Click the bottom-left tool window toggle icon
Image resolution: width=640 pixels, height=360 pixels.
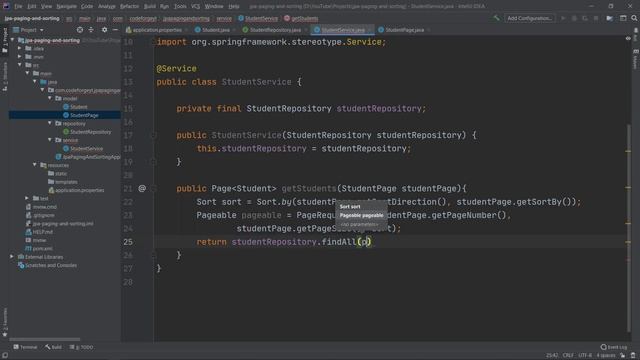click(4, 355)
